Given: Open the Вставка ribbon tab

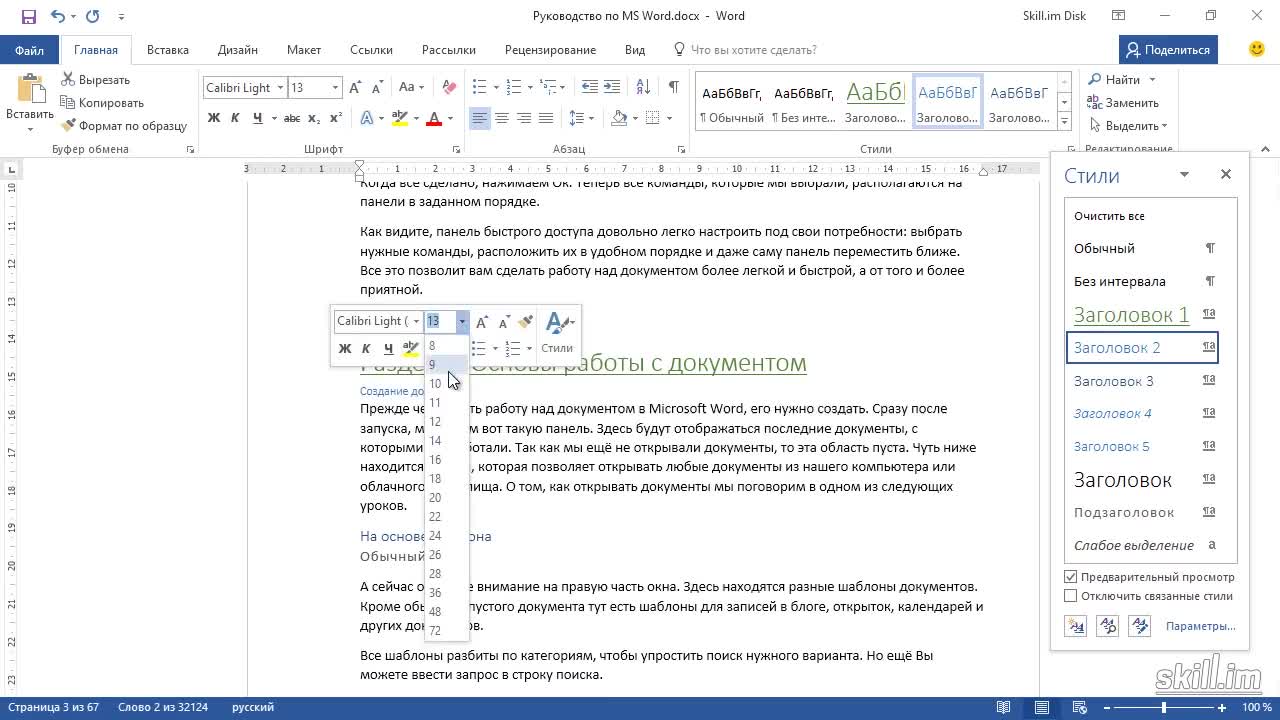Looking at the screenshot, I should click(168, 50).
